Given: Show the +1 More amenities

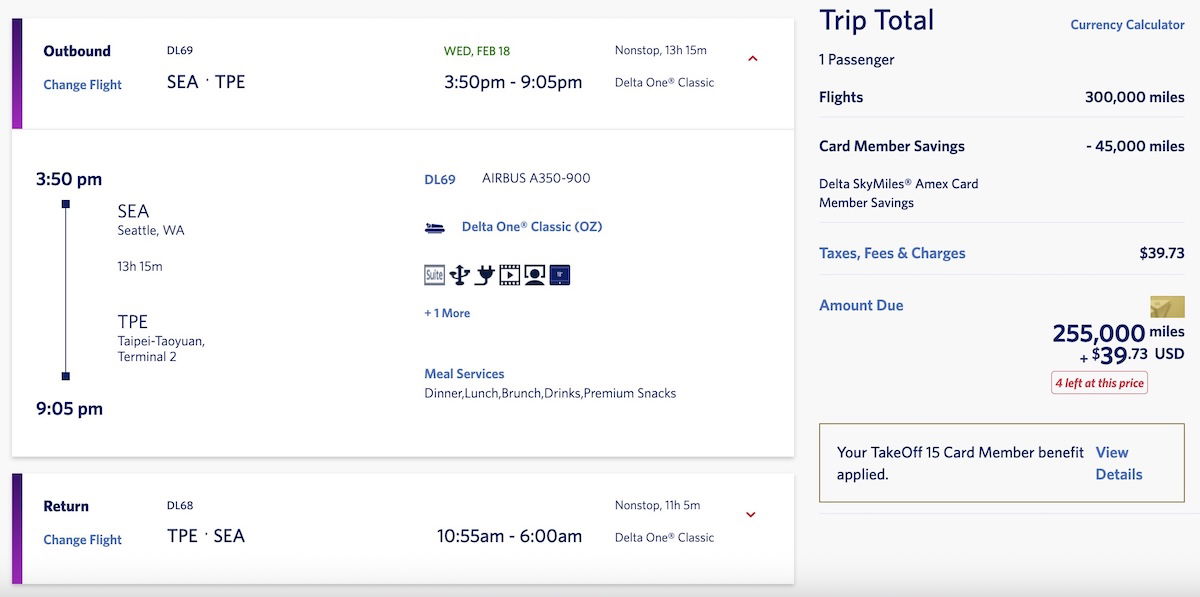Looking at the screenshot, I should pyautogui.click(x=447, y=313).
